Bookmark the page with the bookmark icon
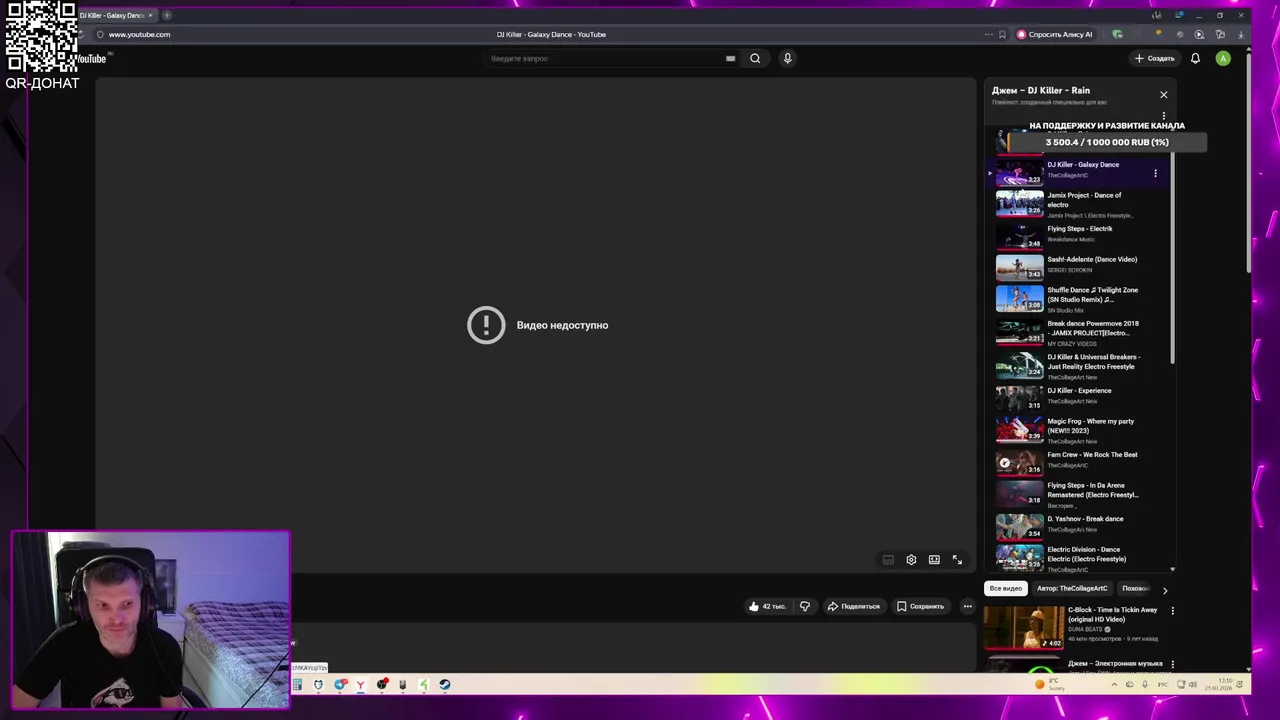Viewport: 1280px width, 720px height. click(x=1002, y=34)
